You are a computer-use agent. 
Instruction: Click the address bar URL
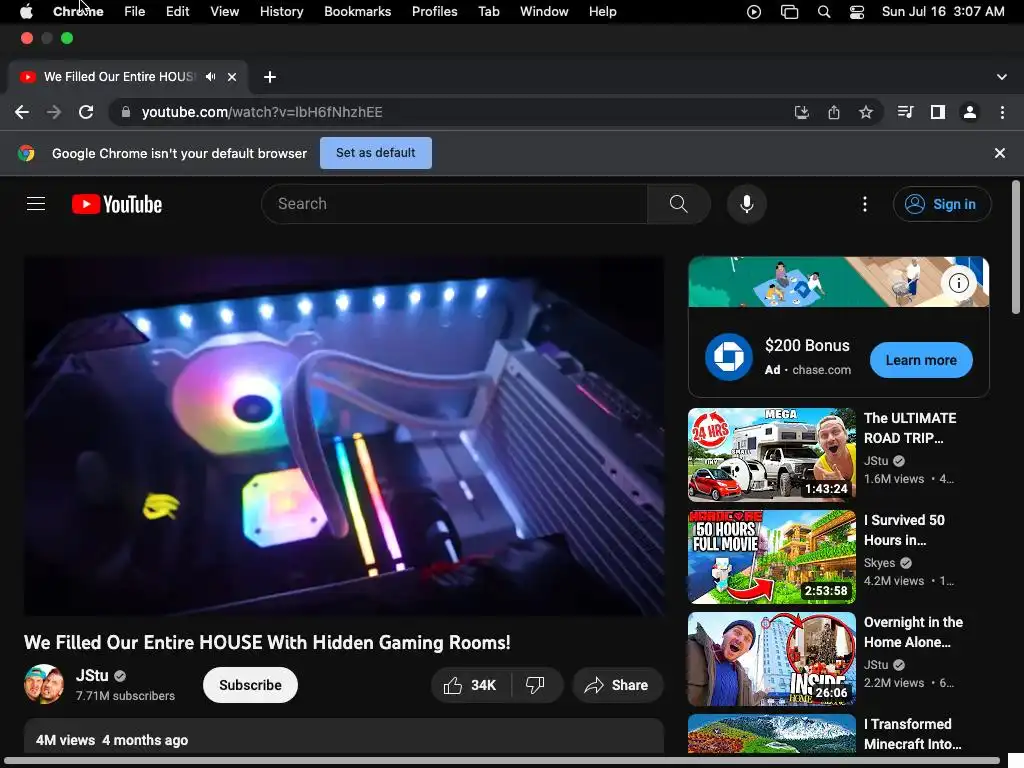[262, 112]
